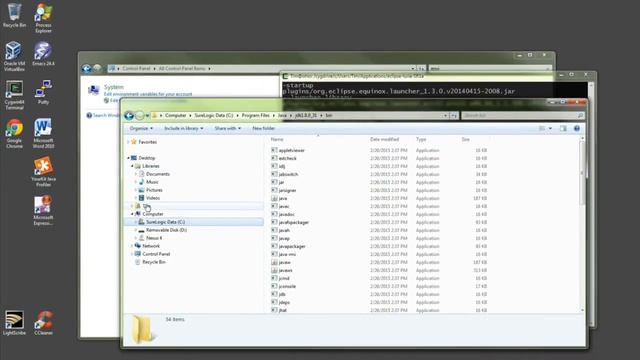The height and width of the screenshot is (360, 640).
Task: Open the address bar history dropdown in Explorer
Action: 445,116
